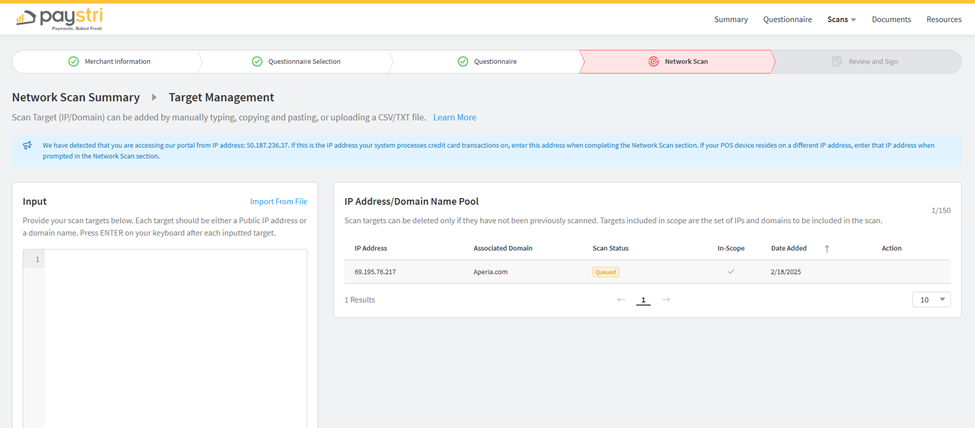Screen dimensions: 975x428
Task: Click the Paystri logo
Action: [59, 18]
